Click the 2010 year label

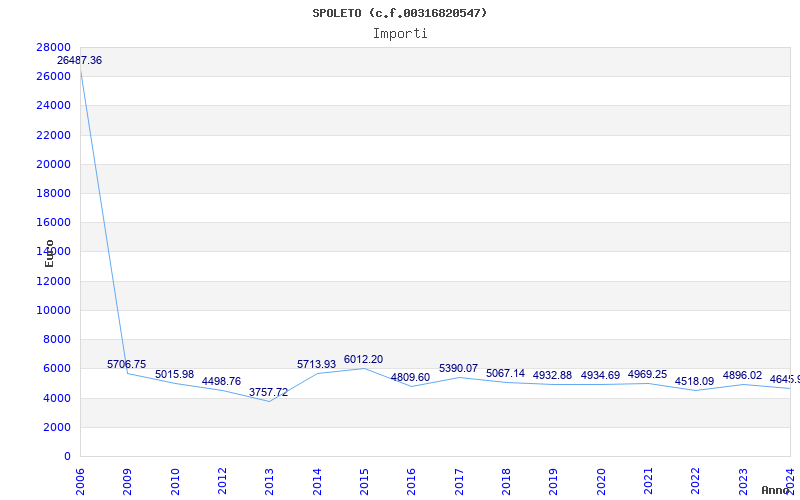(175, 481)
